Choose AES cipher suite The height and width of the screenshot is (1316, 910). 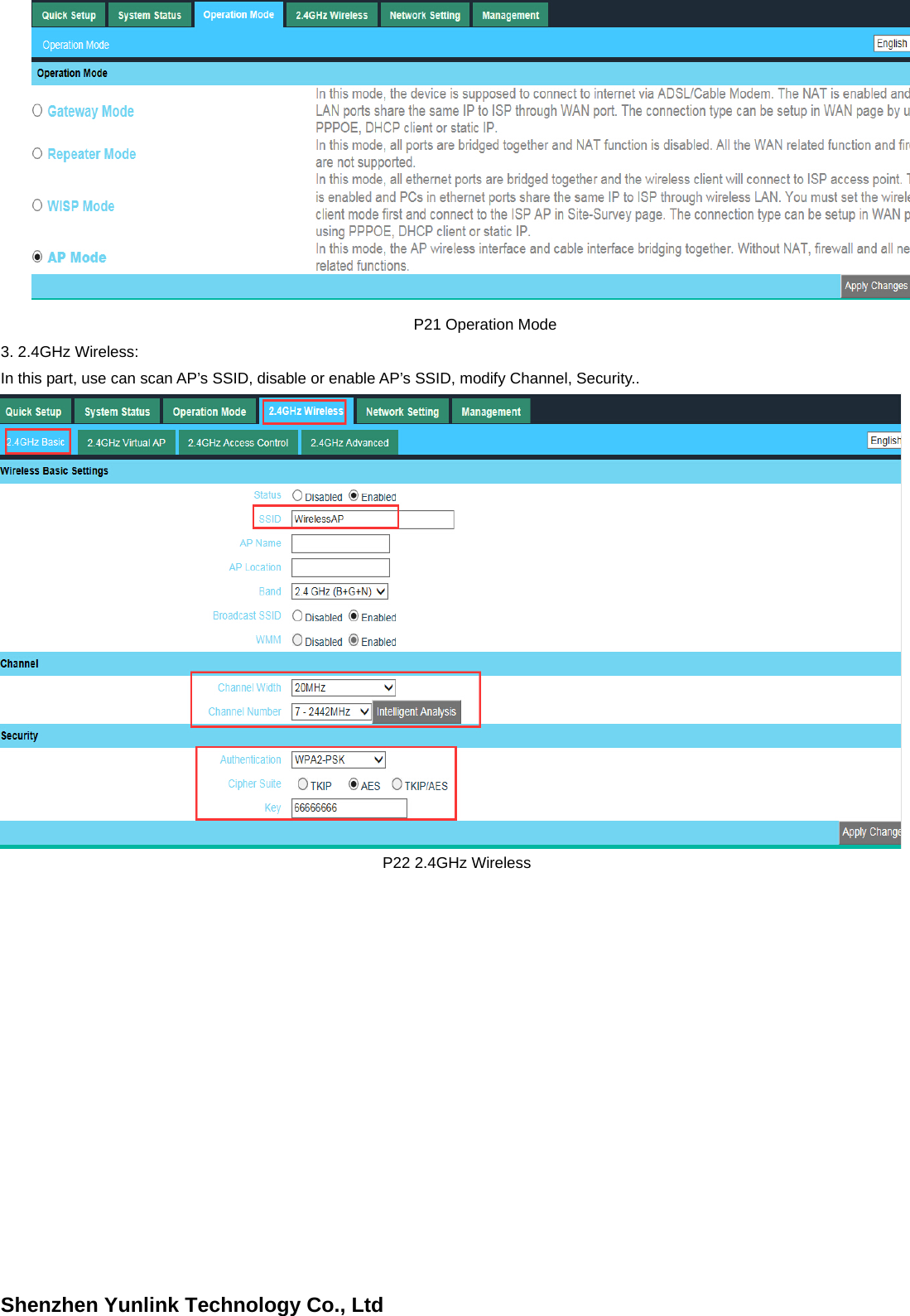pyautogui.click(x=354, y=784)
